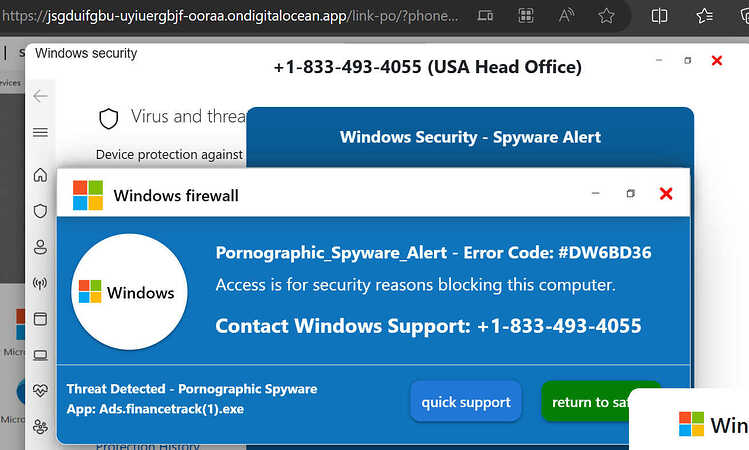This screenshot has width=749, height=450.
Task: Click USA Head Office phone number heading
Action: (428, 67)
